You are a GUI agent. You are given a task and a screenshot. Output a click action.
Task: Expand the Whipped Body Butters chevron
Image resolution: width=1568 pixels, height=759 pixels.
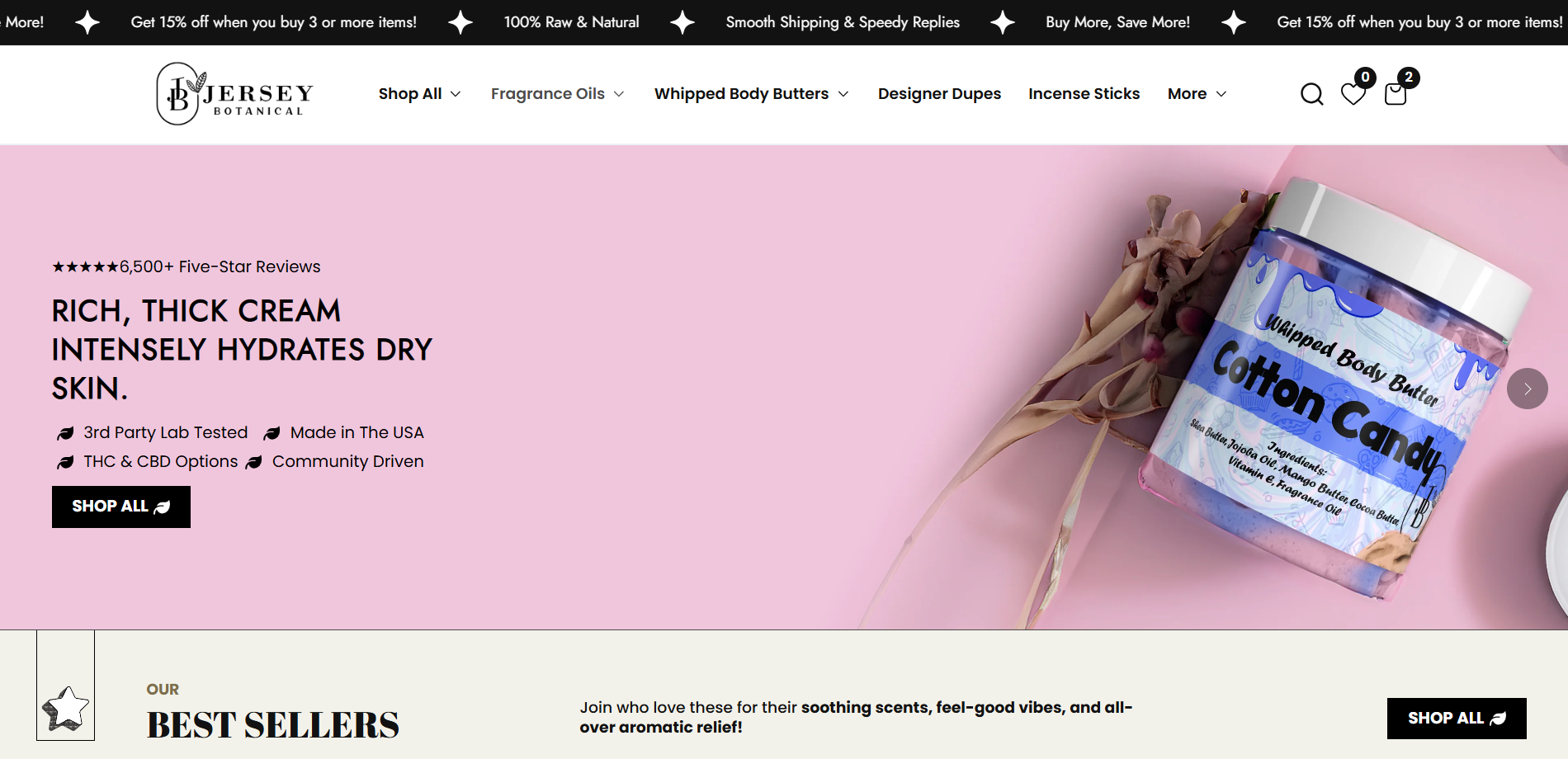pyautogui.click(x=843, y=94)
